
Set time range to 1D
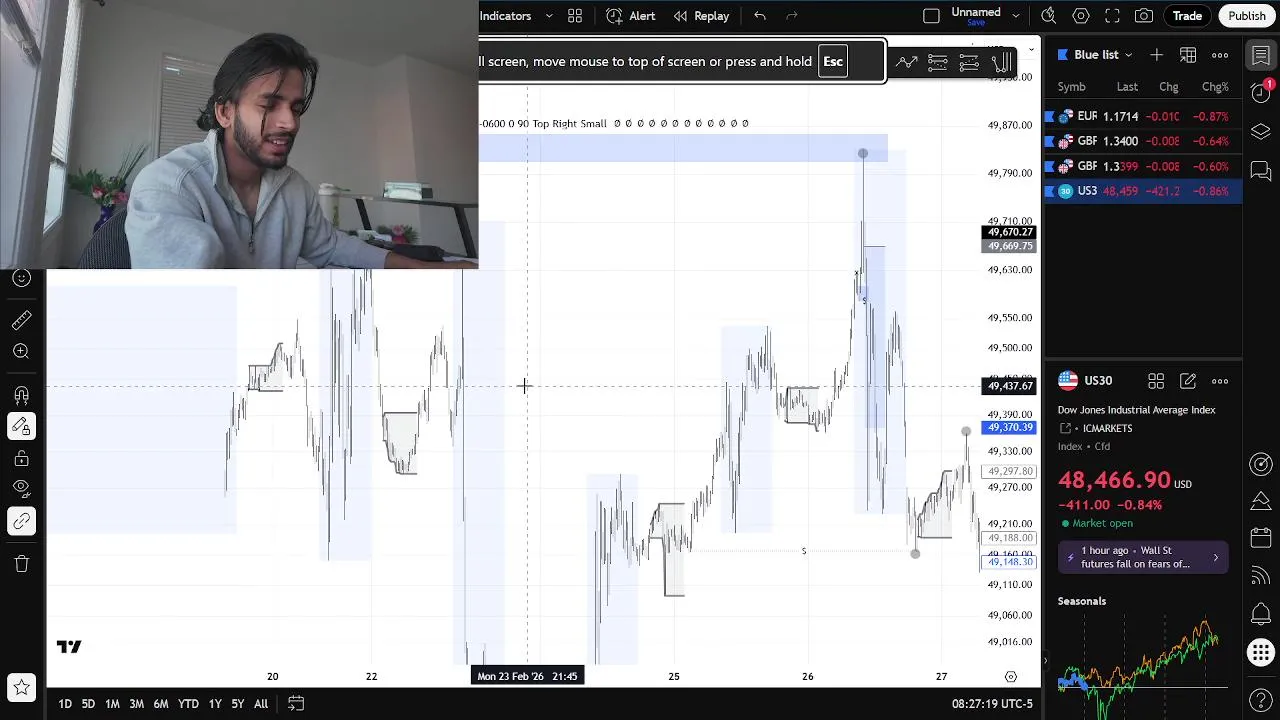point(65,704)
